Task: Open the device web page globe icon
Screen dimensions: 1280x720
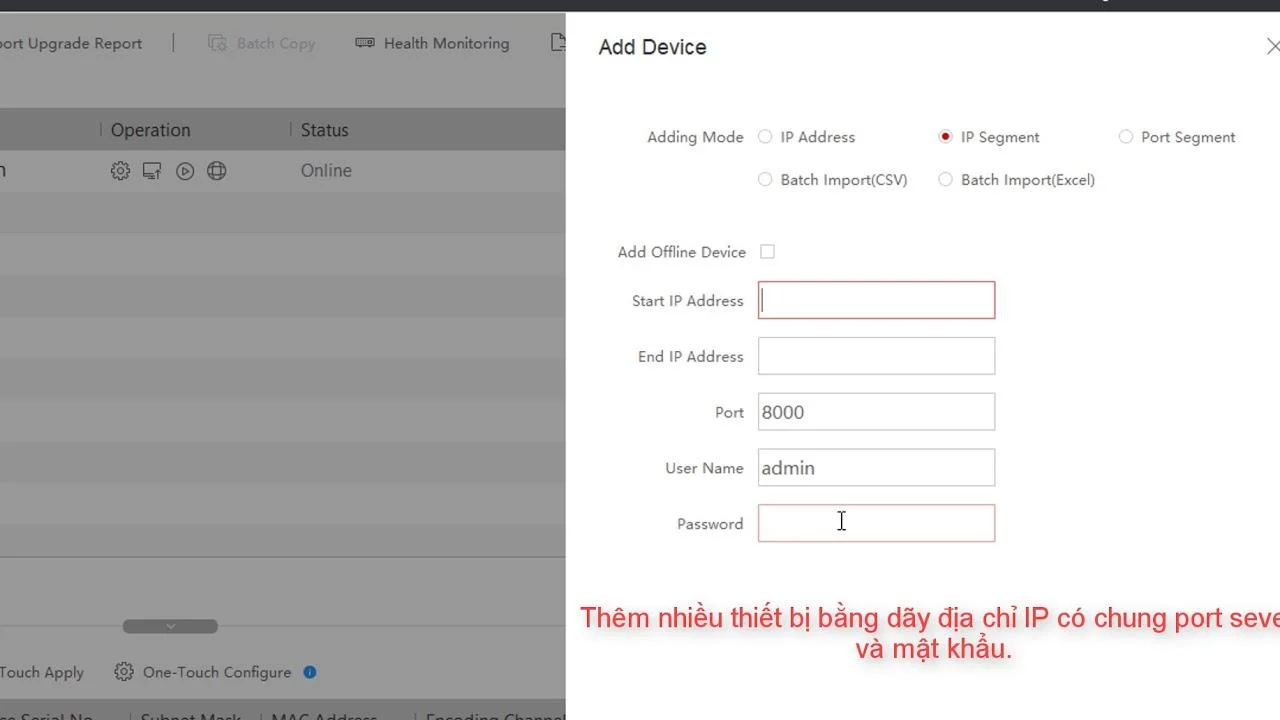Action: coord(216,171)
